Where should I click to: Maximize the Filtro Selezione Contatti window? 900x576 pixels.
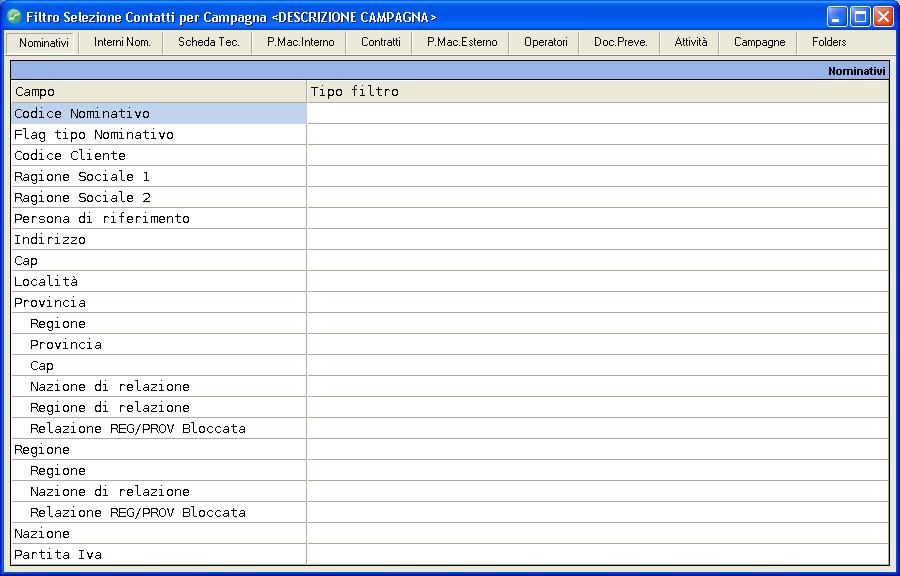click(x=860, y=17)
